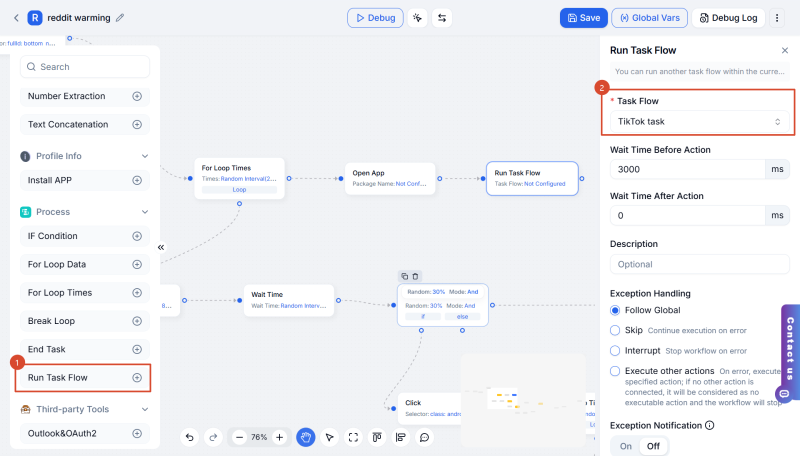
Task: Fit canvas to screen icon
Action: [x=353, y=437]
